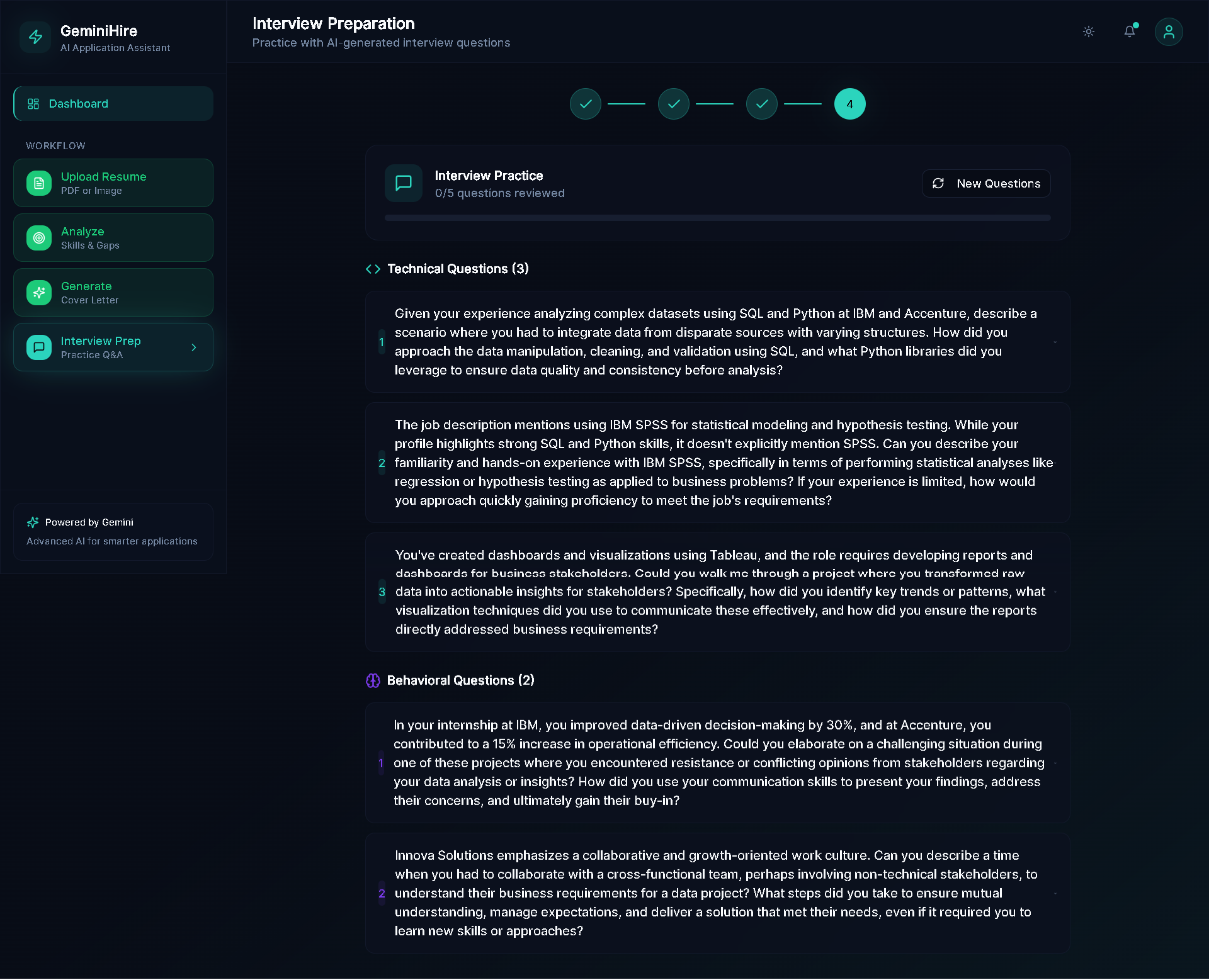Open the Analyze Skills & Gaps step
Screen dimensions: 1209x980
(113, 238)
